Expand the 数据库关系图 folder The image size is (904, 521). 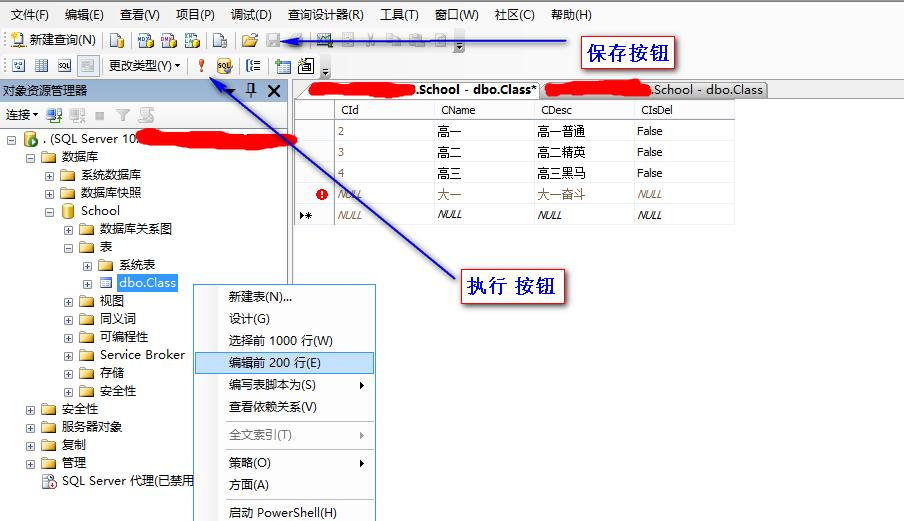click(x=68, y=230)
